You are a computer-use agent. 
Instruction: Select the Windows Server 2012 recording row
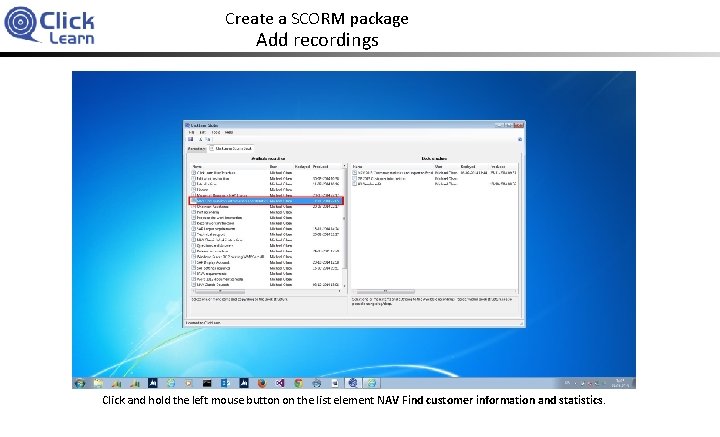coord(266,257)
